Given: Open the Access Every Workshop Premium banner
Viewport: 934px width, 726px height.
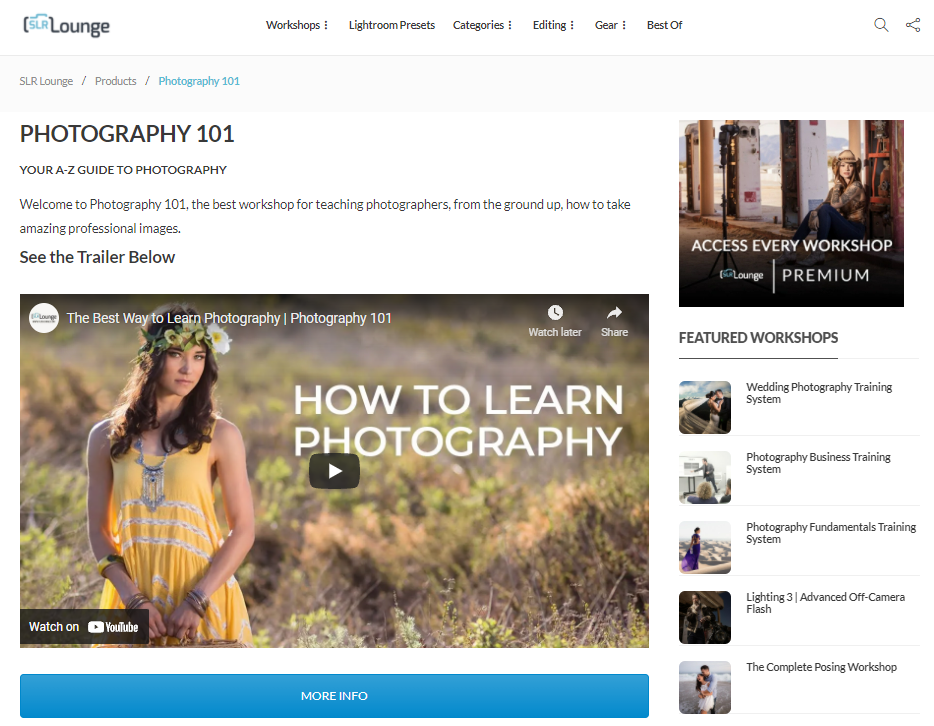Looking at the screenshot, I should 791,213.
